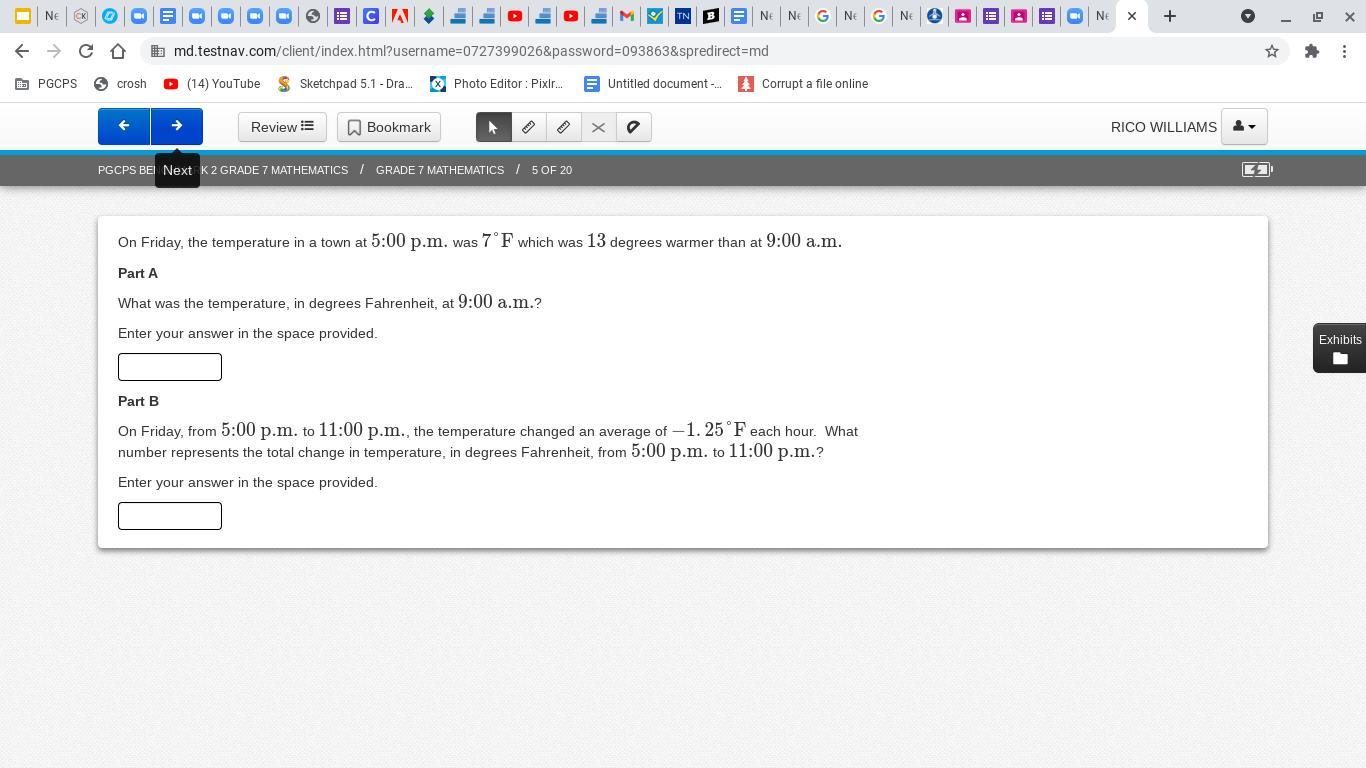The image size is (1366, 768).
Task: Bookmark this question
Action: (x=389, y=127)
